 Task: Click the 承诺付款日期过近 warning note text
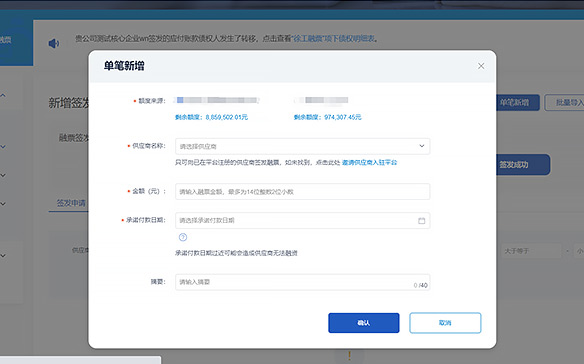click(x=236, y=253)
